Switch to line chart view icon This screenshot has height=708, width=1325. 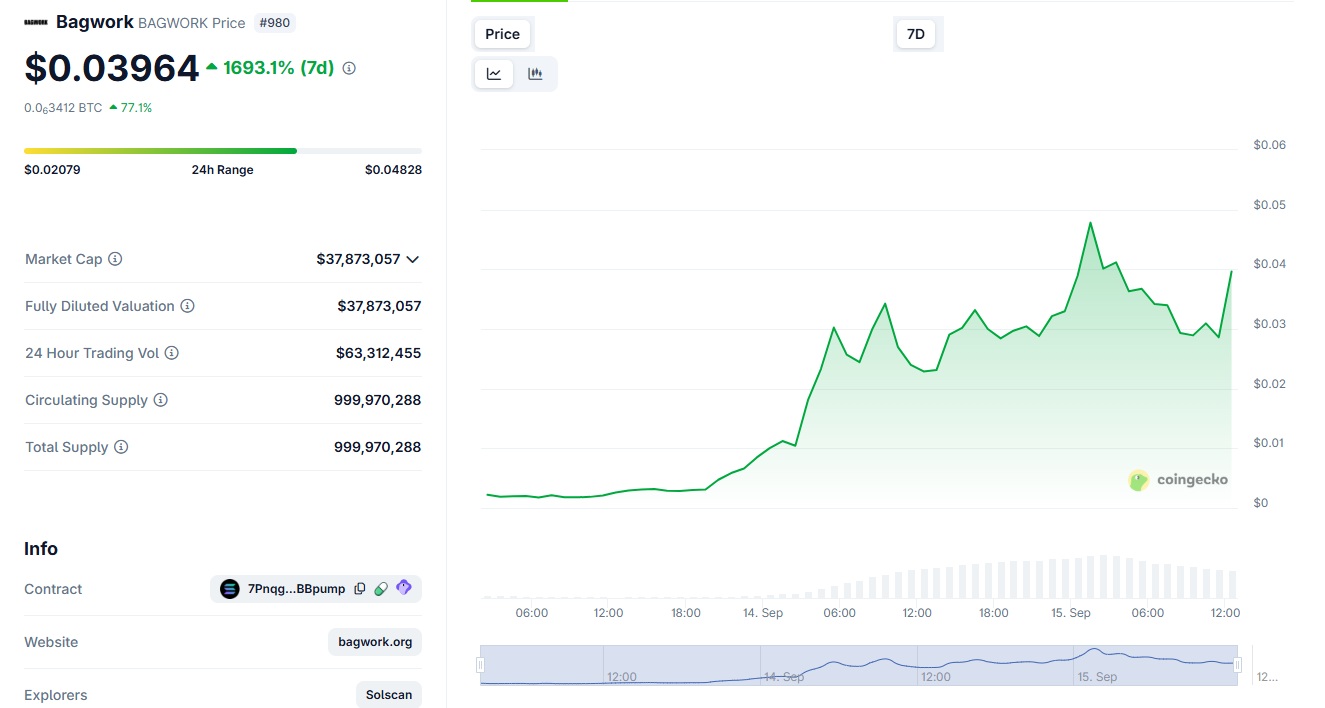click(x=494, y=74)
